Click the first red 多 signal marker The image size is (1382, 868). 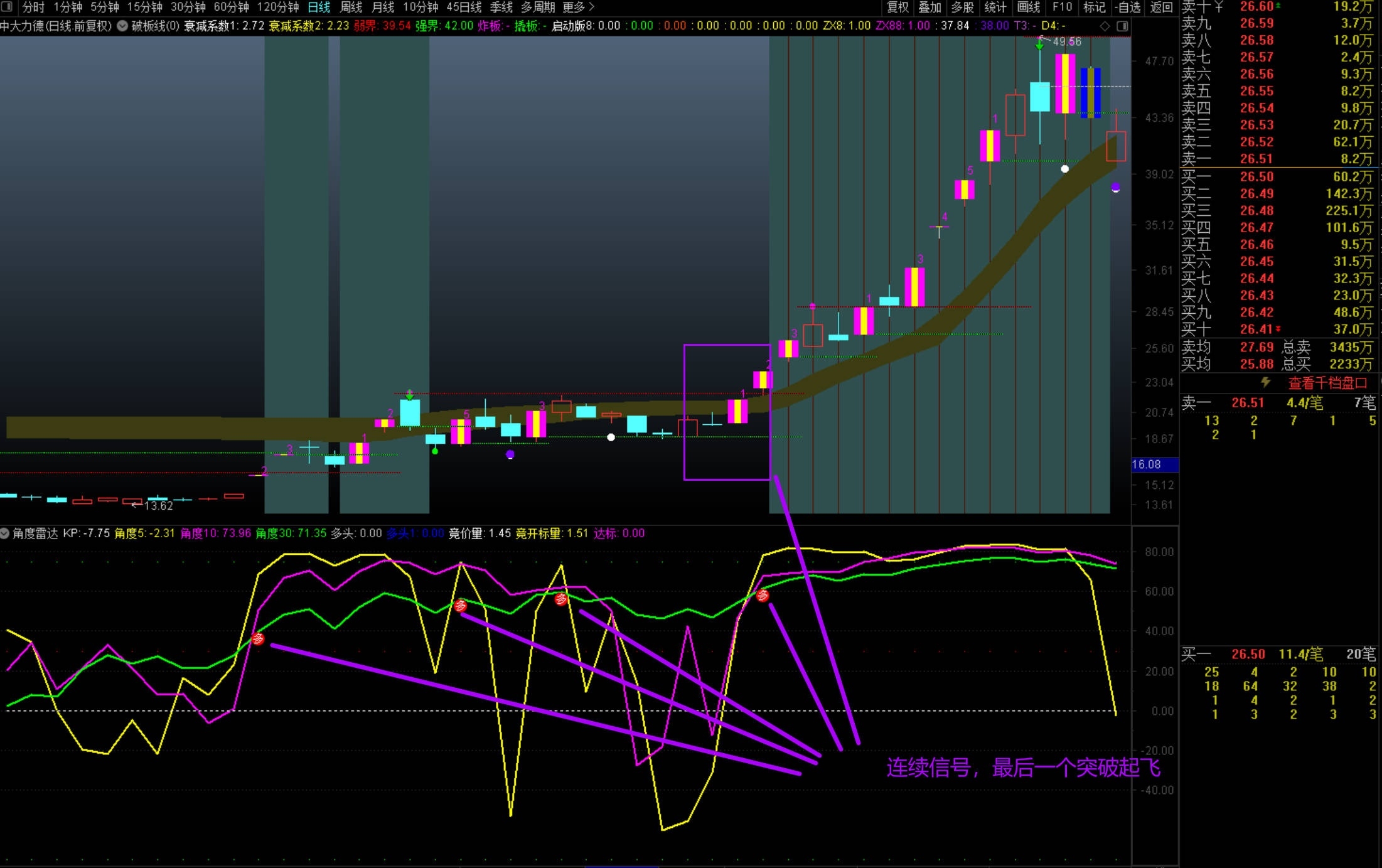point(258,639)
